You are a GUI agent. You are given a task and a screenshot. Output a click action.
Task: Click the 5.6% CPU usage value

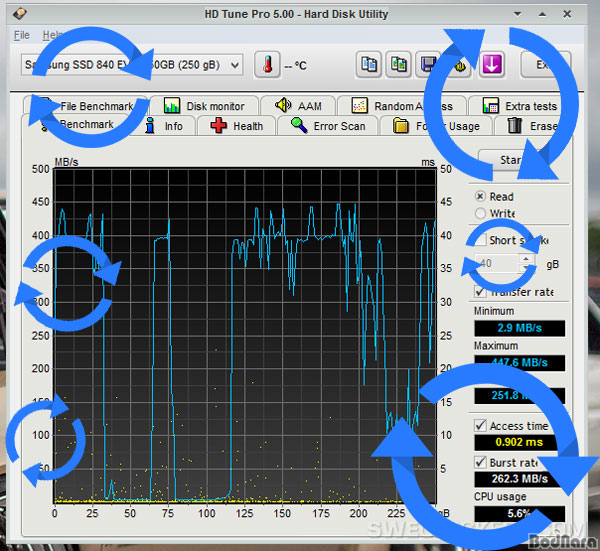tap(520, 514)
